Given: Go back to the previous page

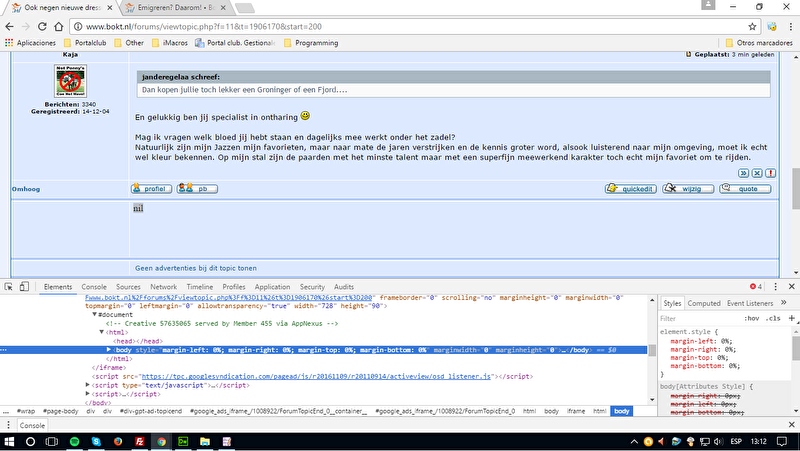Looking at the screenshot, I should (x=10, y=27).
